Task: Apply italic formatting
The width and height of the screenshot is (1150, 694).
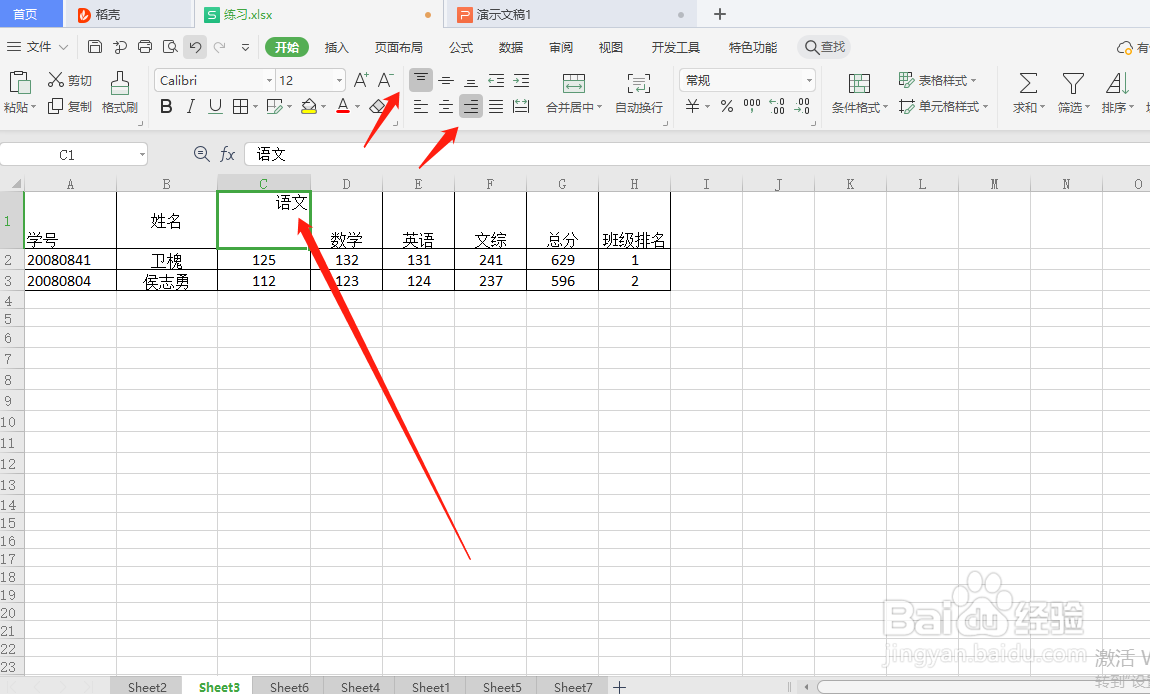Action: 190,106
